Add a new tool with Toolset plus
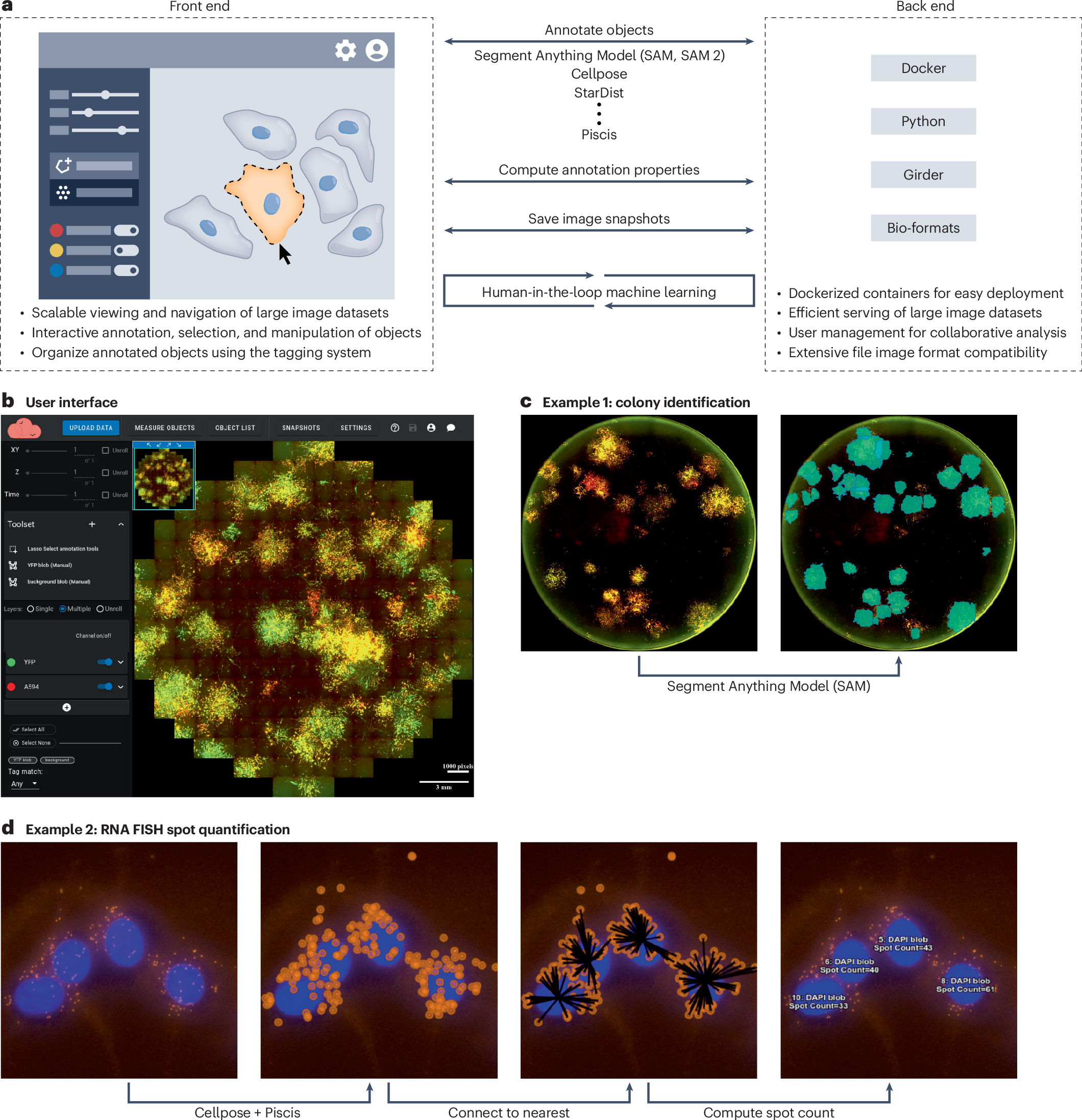Viewport: 1082px width, 1120px height. [x=92, y=524]
